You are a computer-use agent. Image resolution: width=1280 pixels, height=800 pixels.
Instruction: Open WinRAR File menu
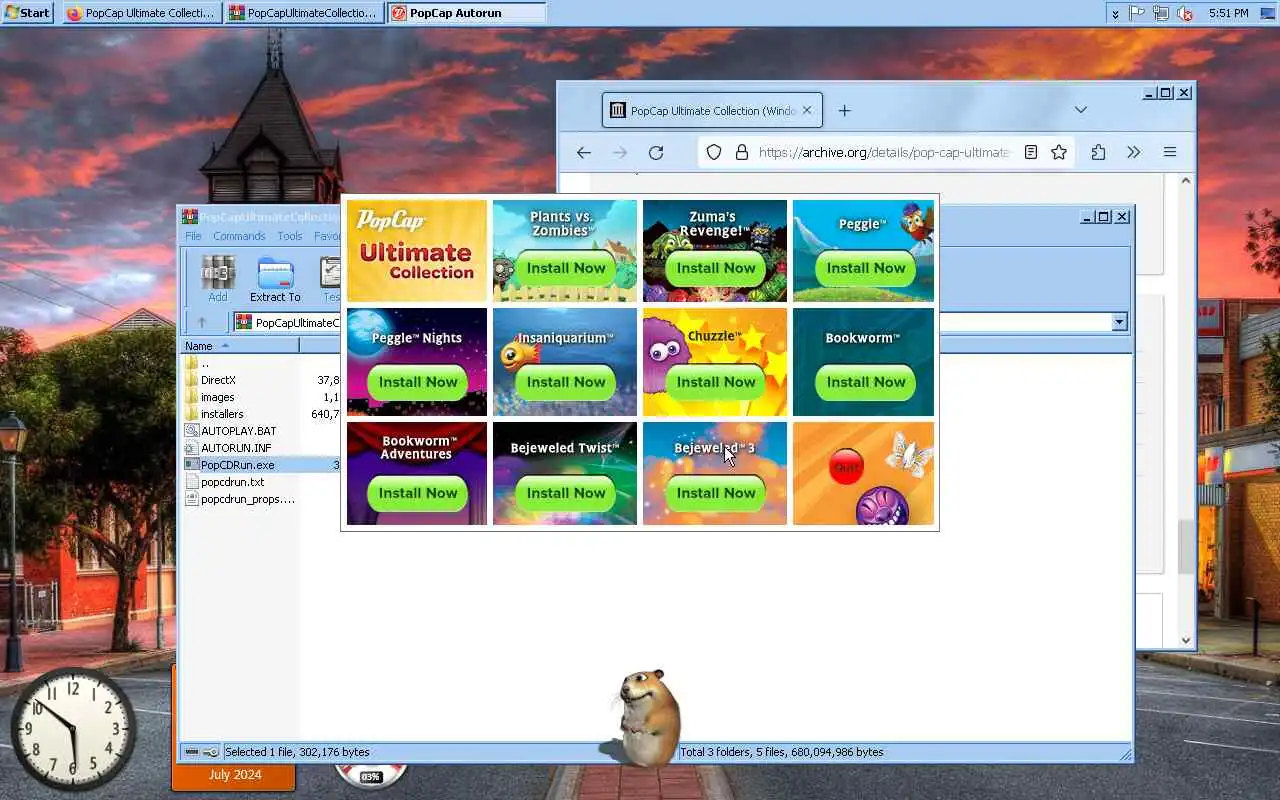[193, 236]
